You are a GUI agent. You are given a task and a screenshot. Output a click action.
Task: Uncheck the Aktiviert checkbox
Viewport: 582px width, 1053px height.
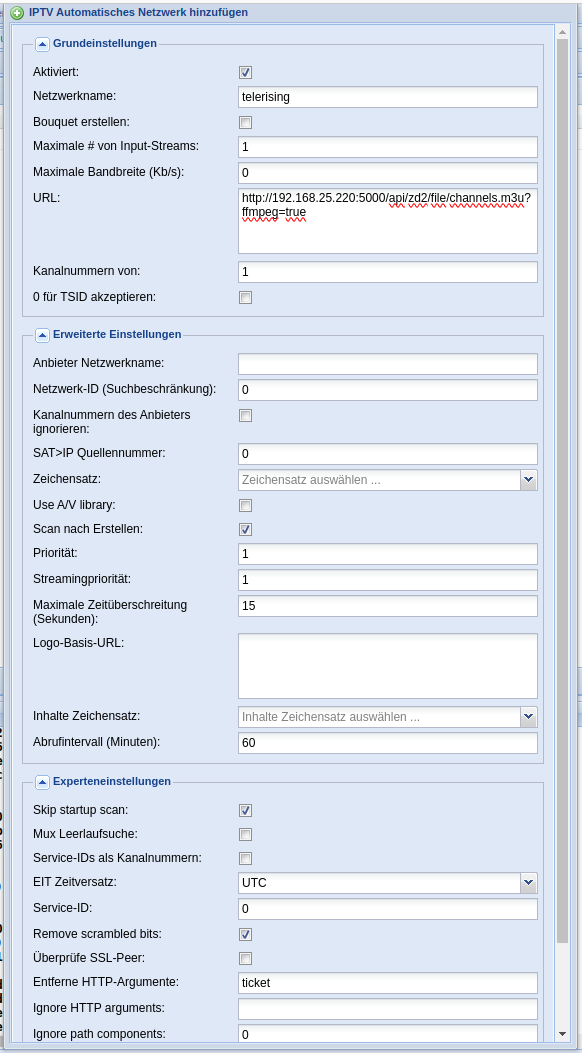coord(246,73)
